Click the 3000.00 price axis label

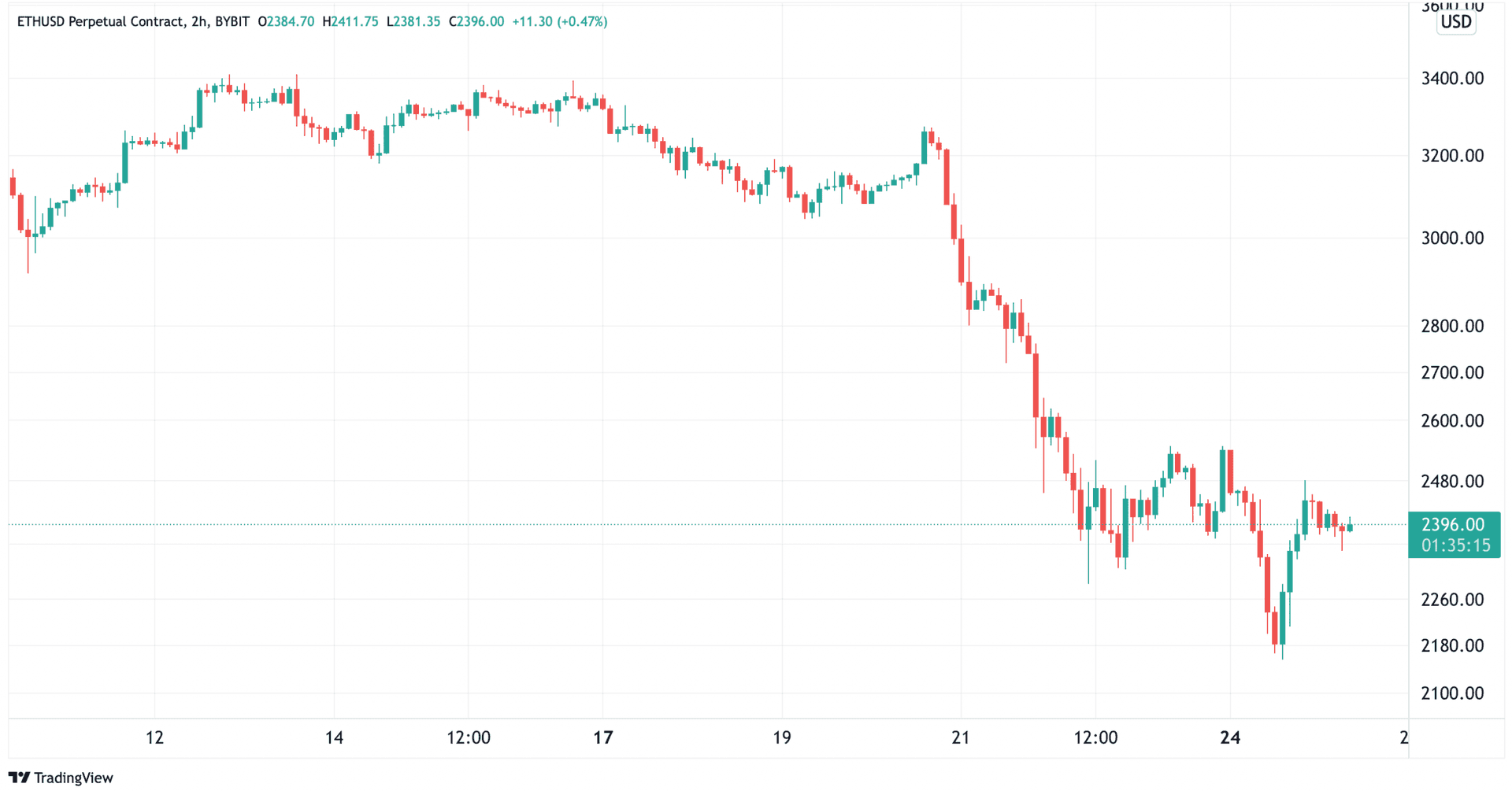click(x=1452, y=238)
